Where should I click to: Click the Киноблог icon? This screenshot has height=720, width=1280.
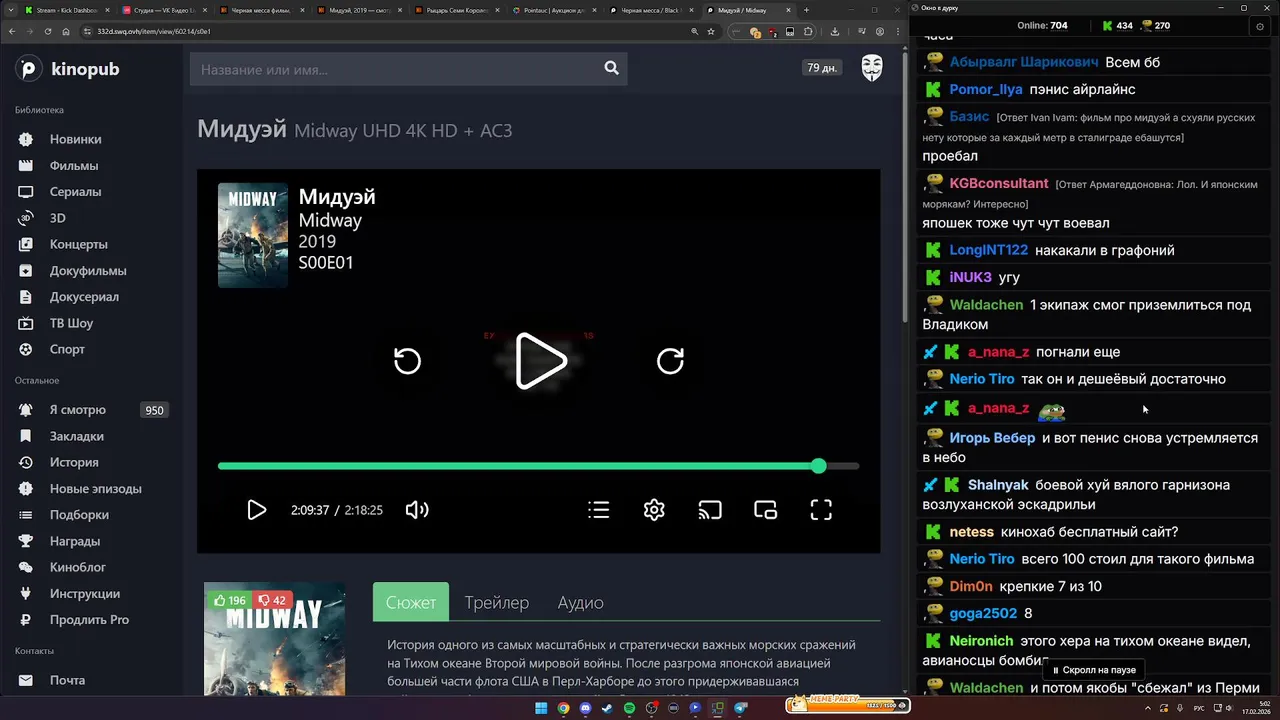point(26,568)
